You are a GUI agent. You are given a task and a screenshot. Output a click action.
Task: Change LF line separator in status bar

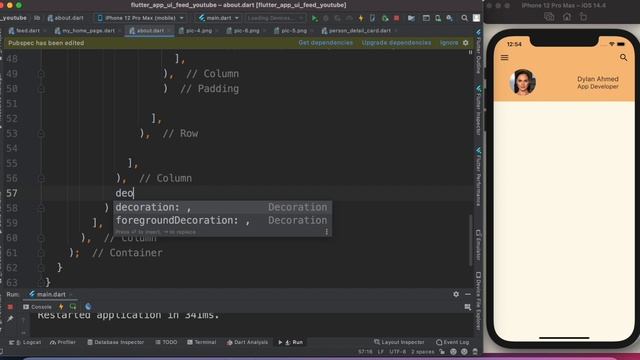click(381, 352)
